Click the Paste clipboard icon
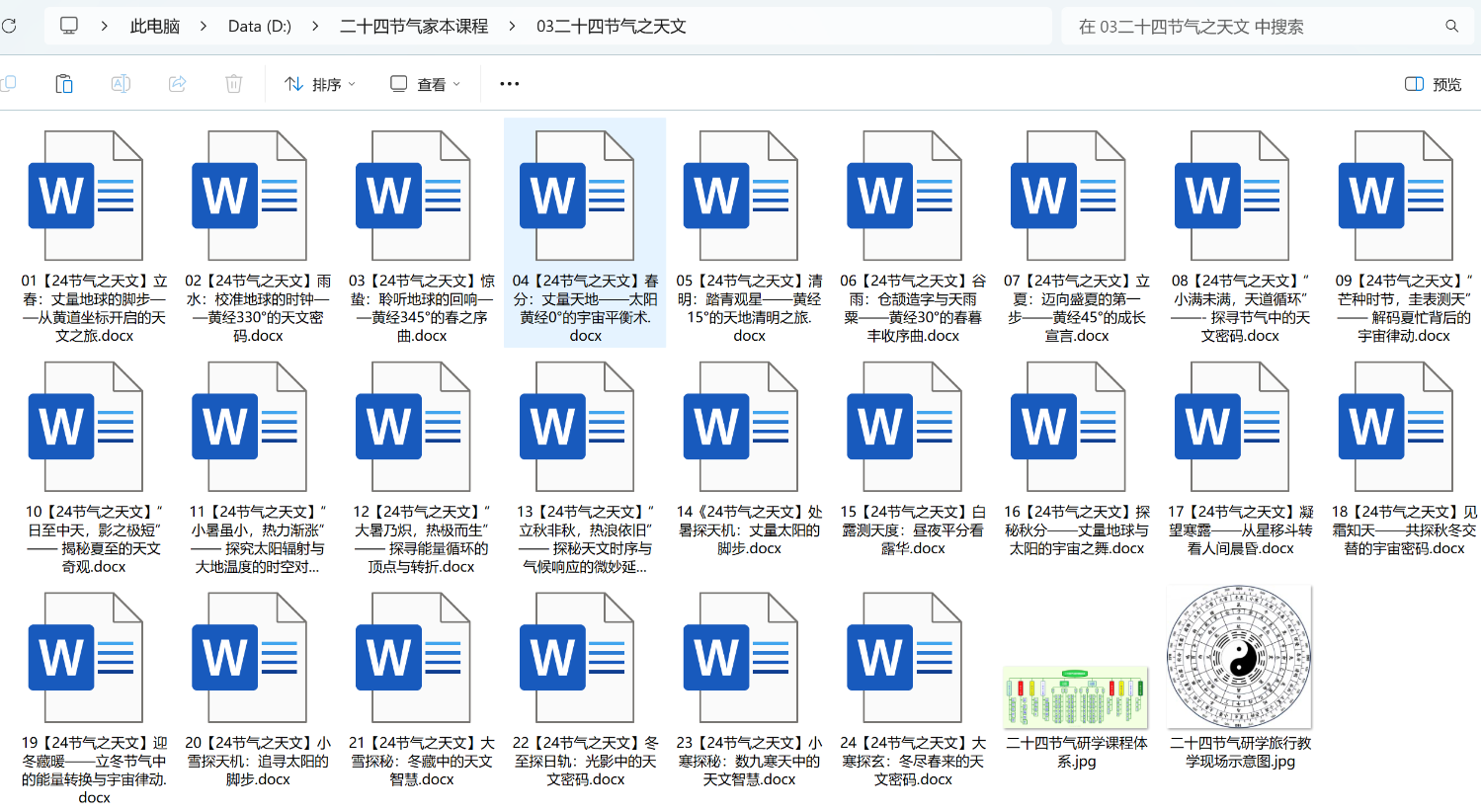 64,84
